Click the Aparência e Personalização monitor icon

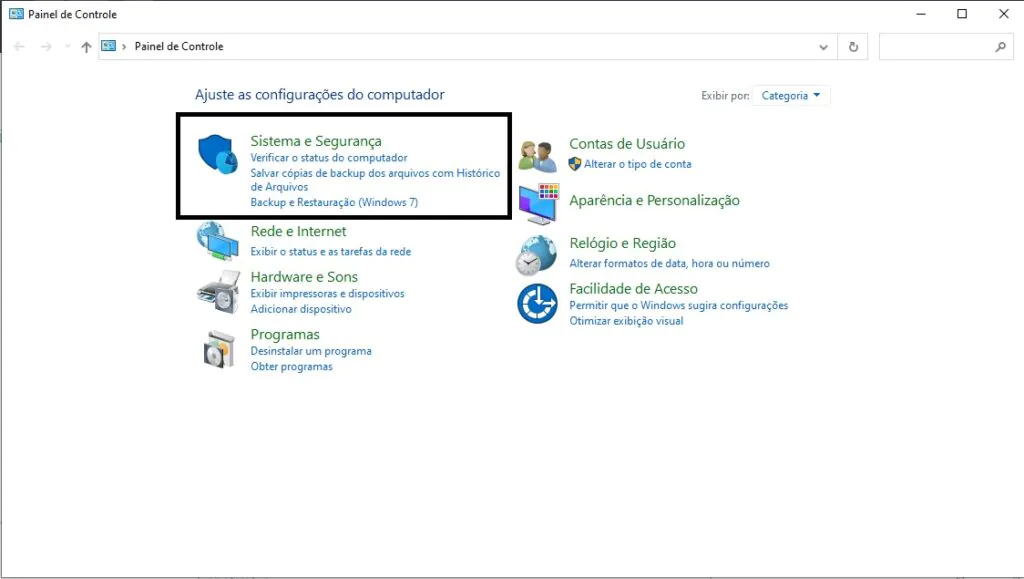539,203
